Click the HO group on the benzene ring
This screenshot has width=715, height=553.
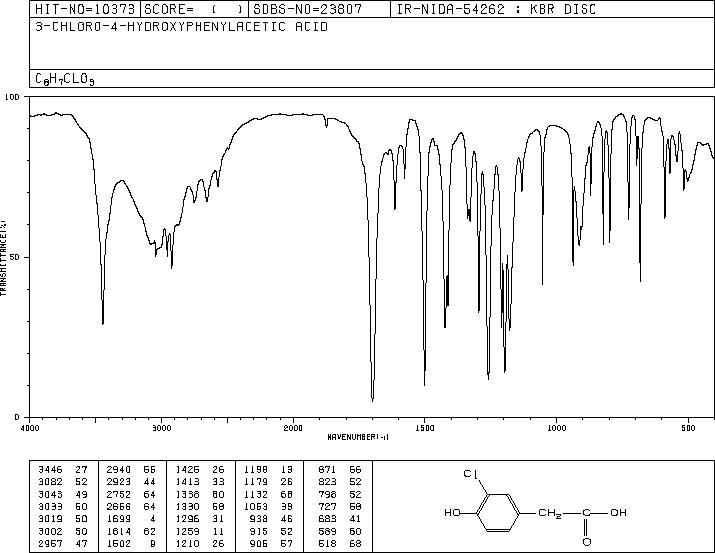(x=452, y=513)
